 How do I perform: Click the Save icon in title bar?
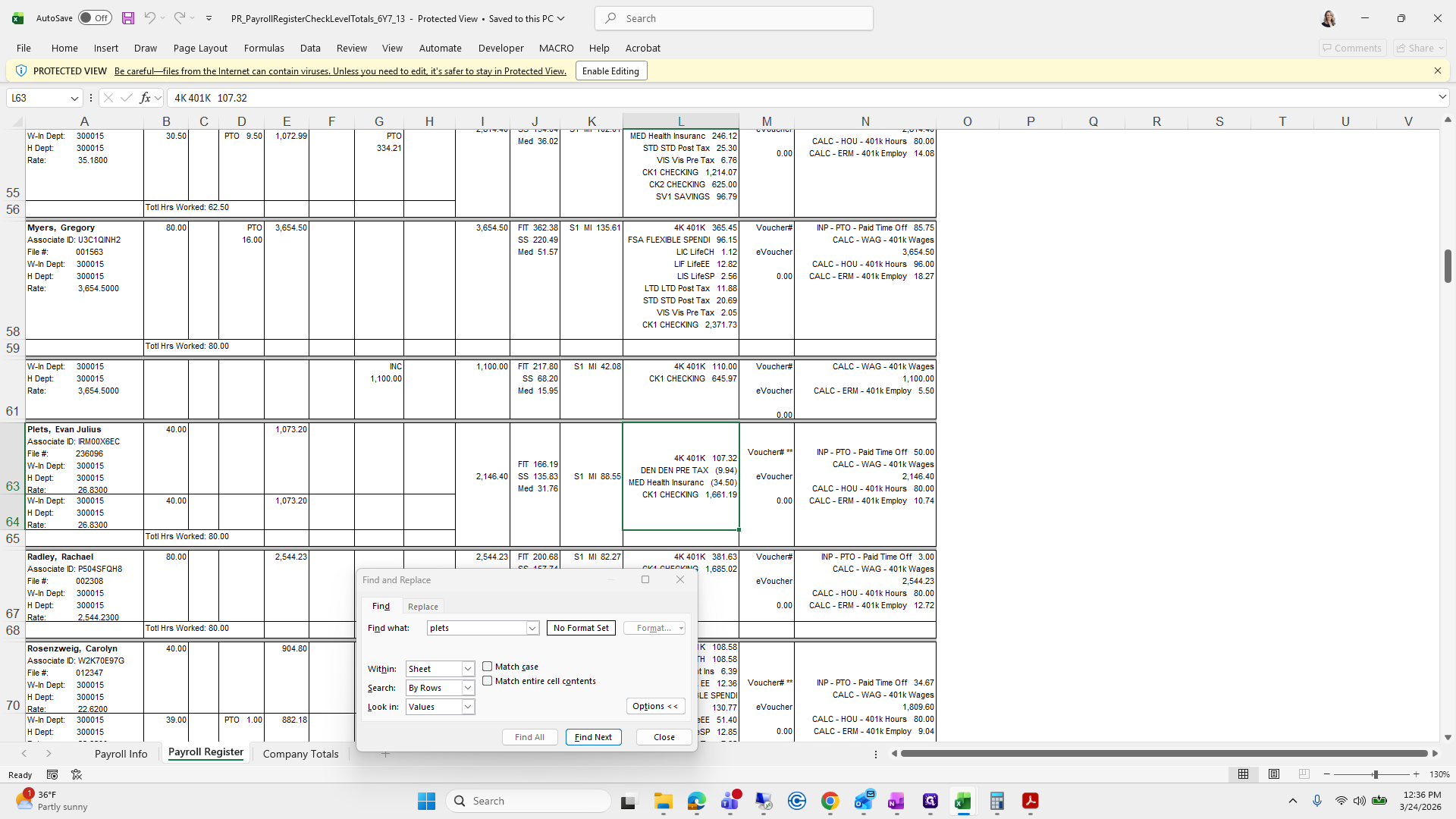tap(128, 18)
